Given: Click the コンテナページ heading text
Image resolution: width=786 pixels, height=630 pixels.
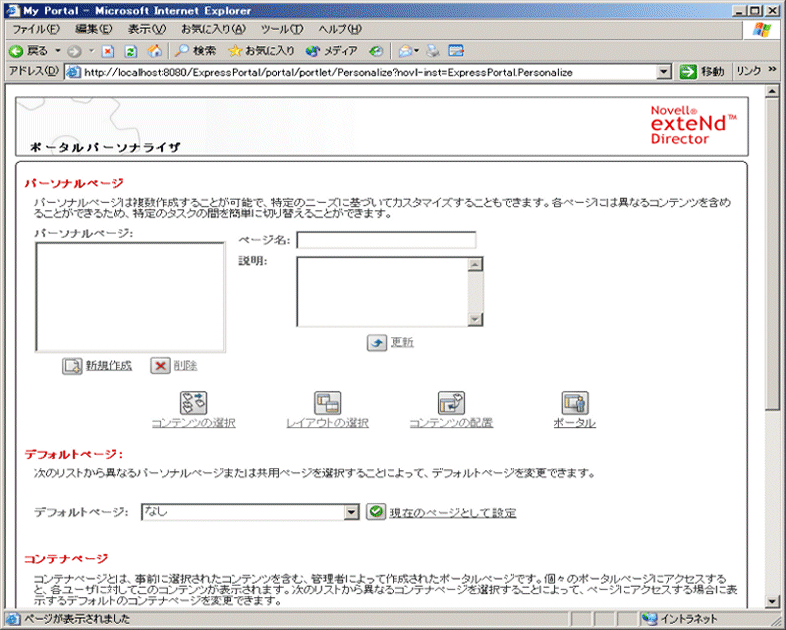Looking at the screenshot, I should coord(66,559).
